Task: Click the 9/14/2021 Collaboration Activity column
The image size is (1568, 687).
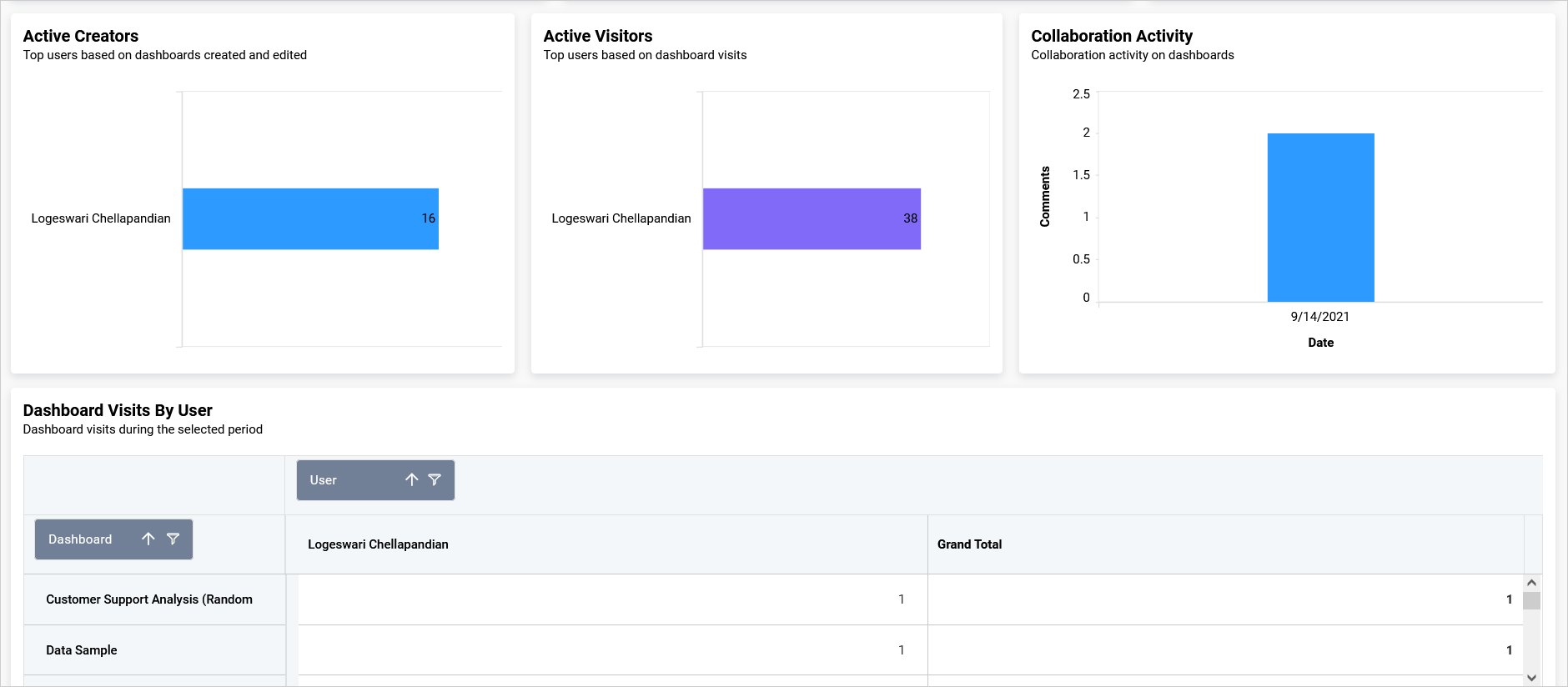Action: pos(1320,218)
